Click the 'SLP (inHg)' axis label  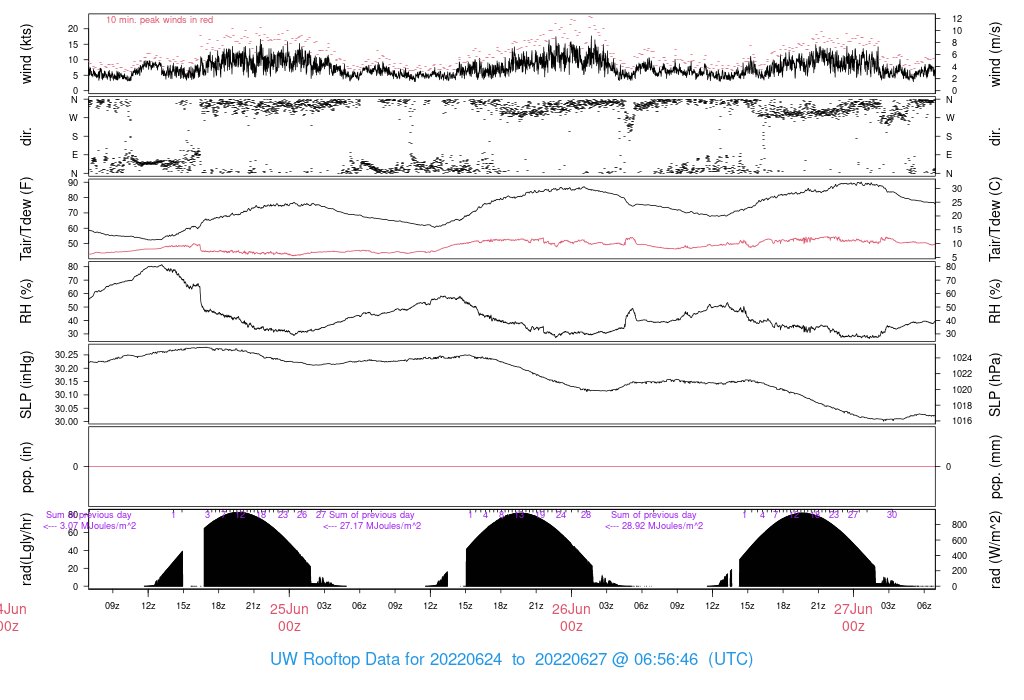click(x=26, y=385)
